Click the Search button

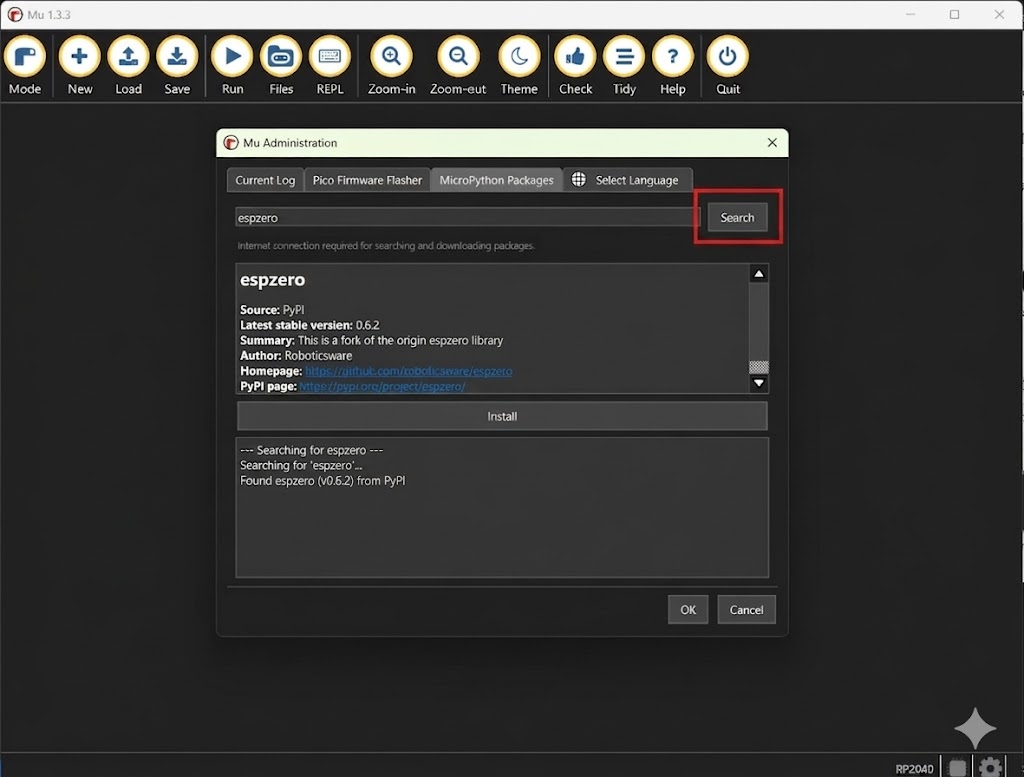pyautogui.click(x=737, y=217)
